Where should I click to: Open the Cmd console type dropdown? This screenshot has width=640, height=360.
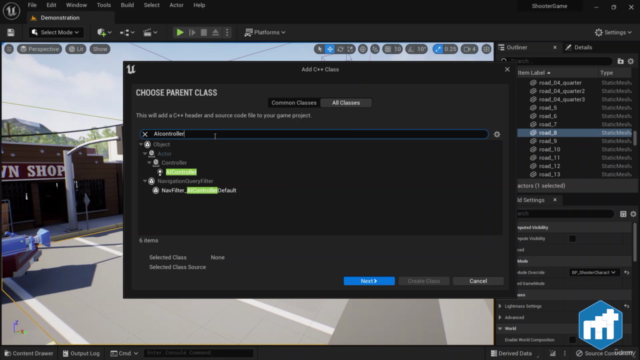click(x=124, y=353)
